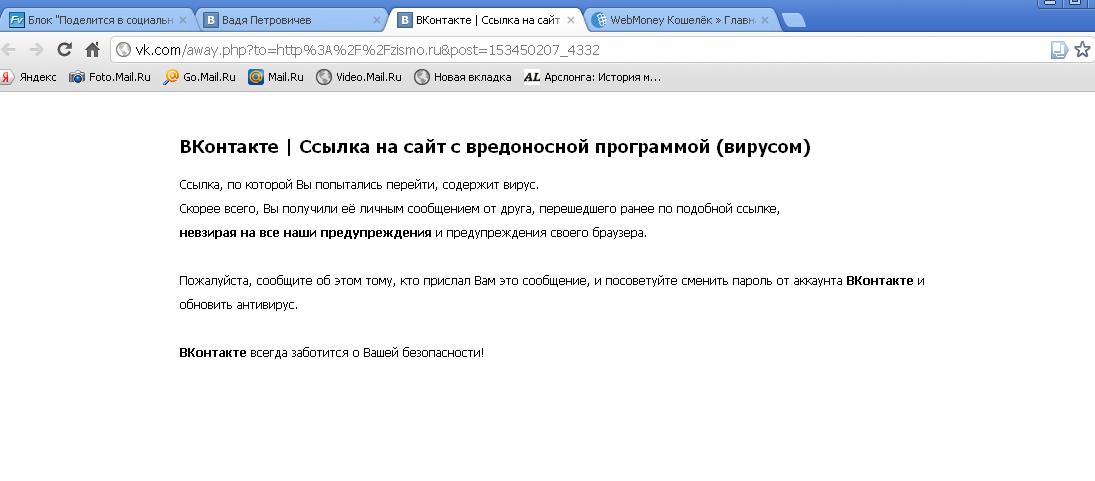Close the ВКонтакте | Ссылка на сайт tab
This screenshot has width=1095, height=481.
pyautogui.click(x=571, y=20)
